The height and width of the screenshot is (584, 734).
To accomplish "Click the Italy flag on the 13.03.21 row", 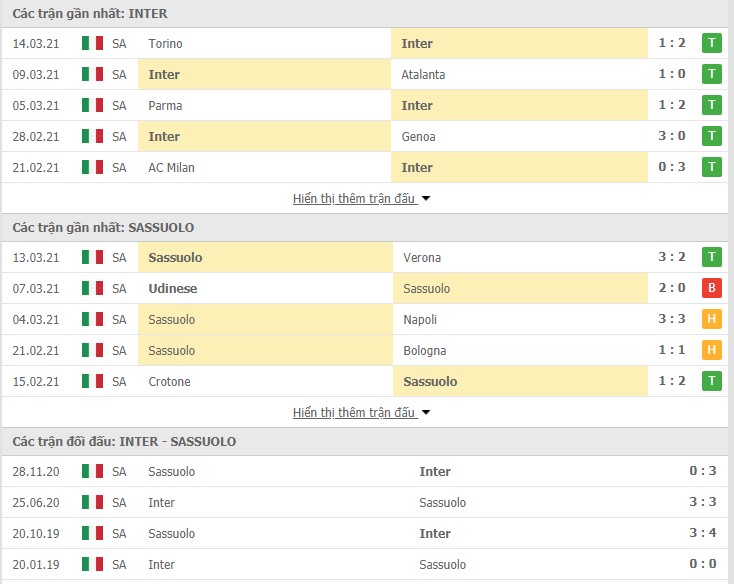I will [x=92, y=257].
